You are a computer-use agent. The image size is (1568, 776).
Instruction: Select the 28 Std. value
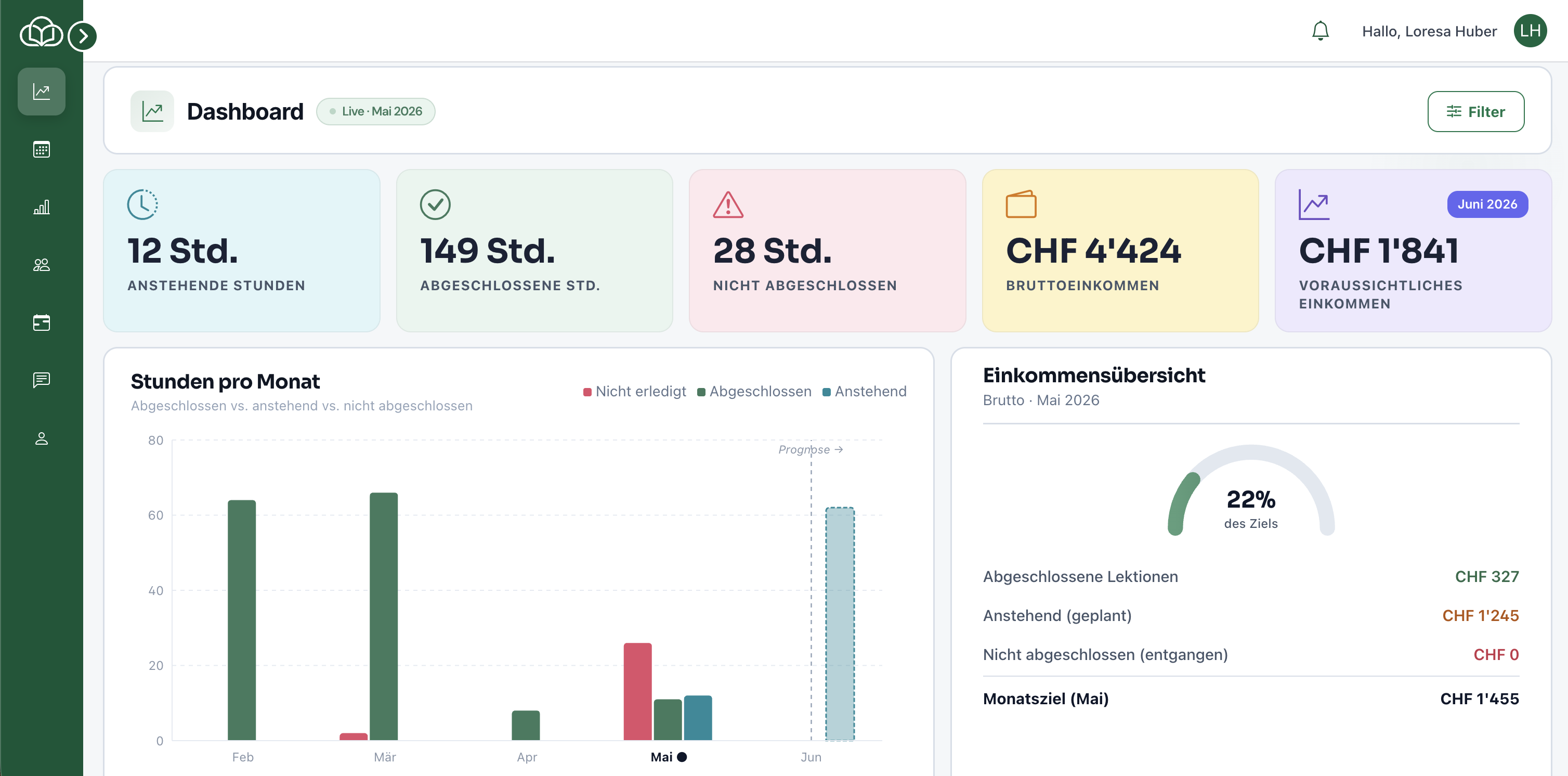point(772,251)
